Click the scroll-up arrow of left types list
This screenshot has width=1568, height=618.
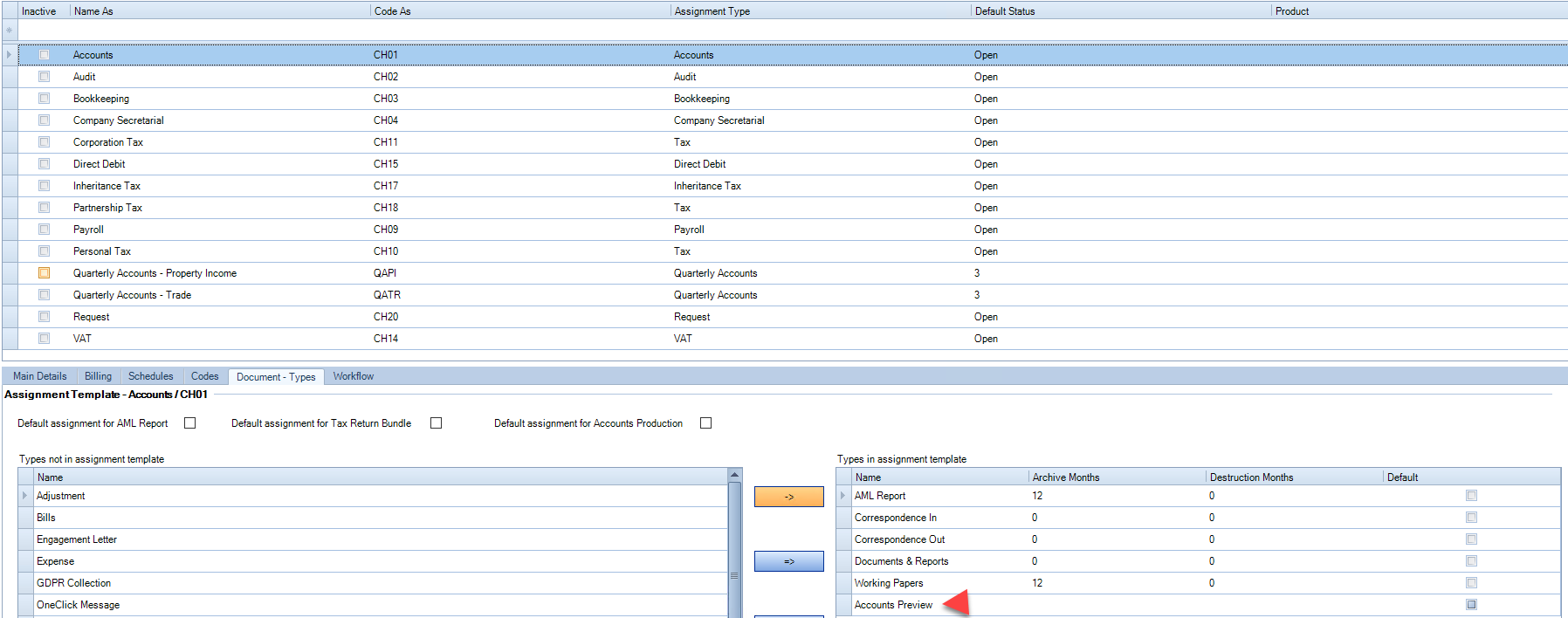tap(734, 475)
